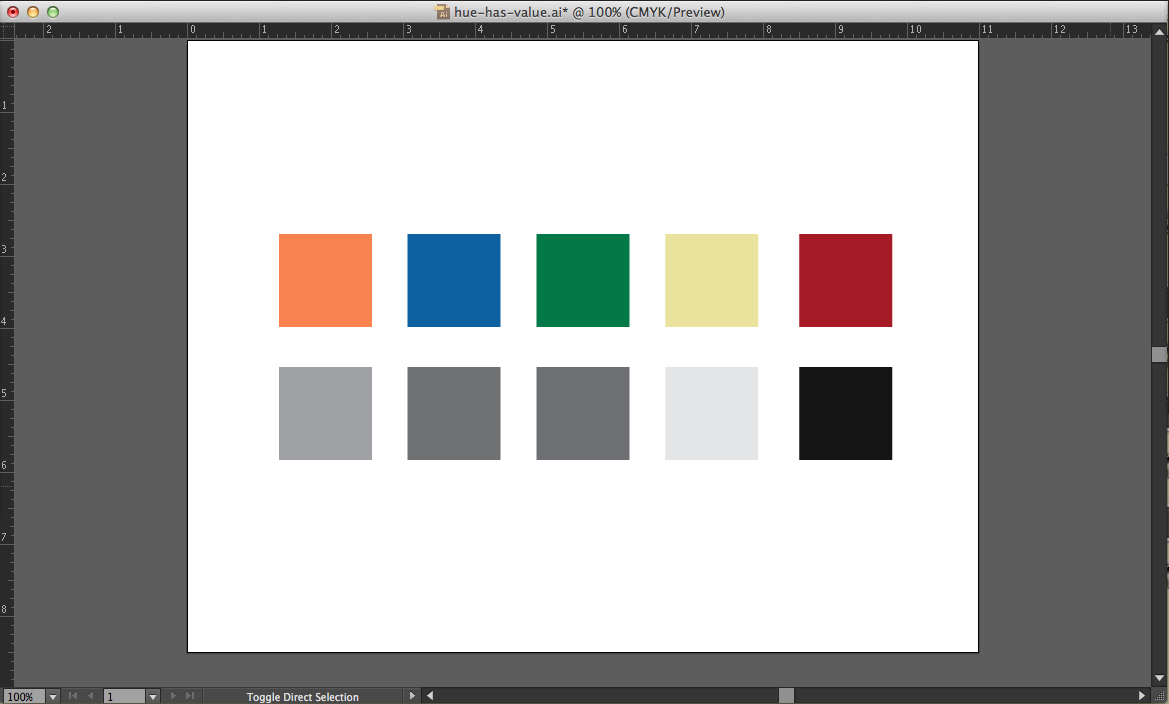Image resolution: width=1169 pixels, height=704 pixels.
Task: Select the blue square
Action: 453,280
